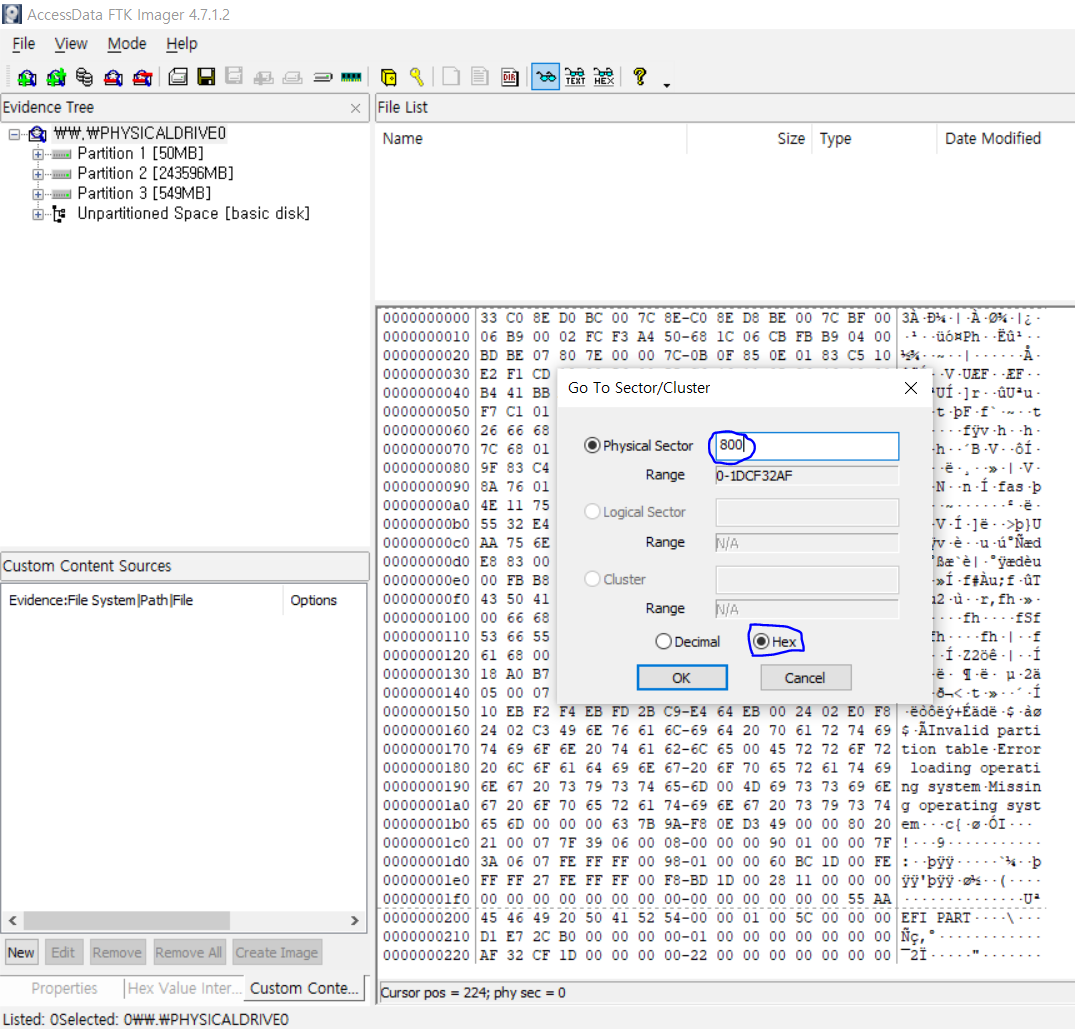Click the Type column header
Screen dimensions: 1075x1029
coord(874,139)
